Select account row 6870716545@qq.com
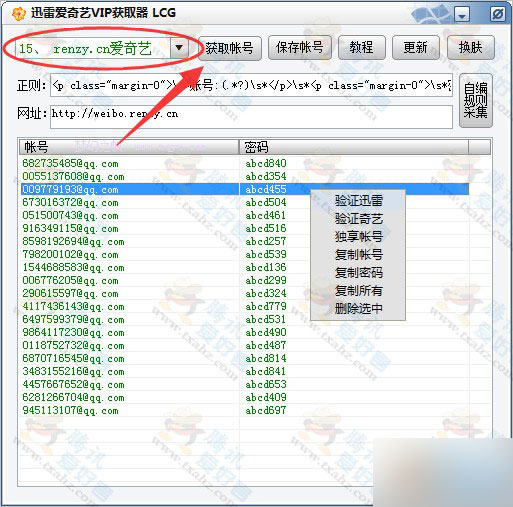This screenshot has height=507, width=513. pyautogui.click(x=73, y=358)
